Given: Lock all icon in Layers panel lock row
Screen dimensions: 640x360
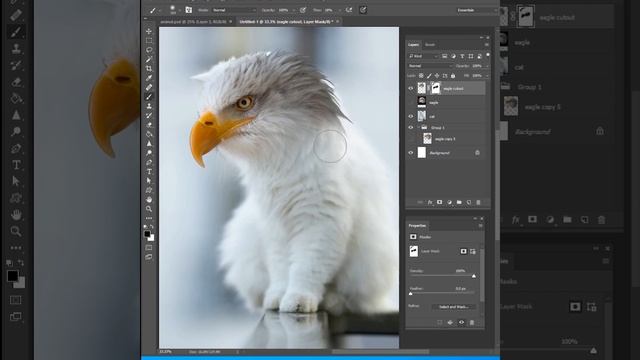Looking at the screenshot, I should pos(453,76).
